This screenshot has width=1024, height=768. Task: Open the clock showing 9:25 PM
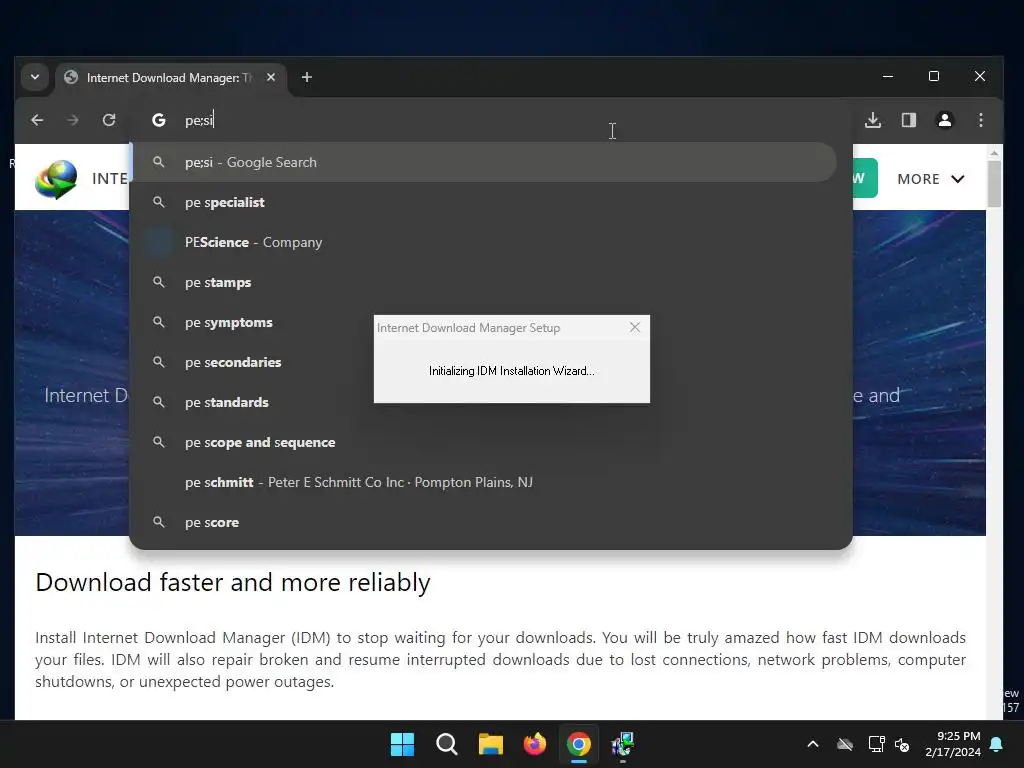[953, 744]
